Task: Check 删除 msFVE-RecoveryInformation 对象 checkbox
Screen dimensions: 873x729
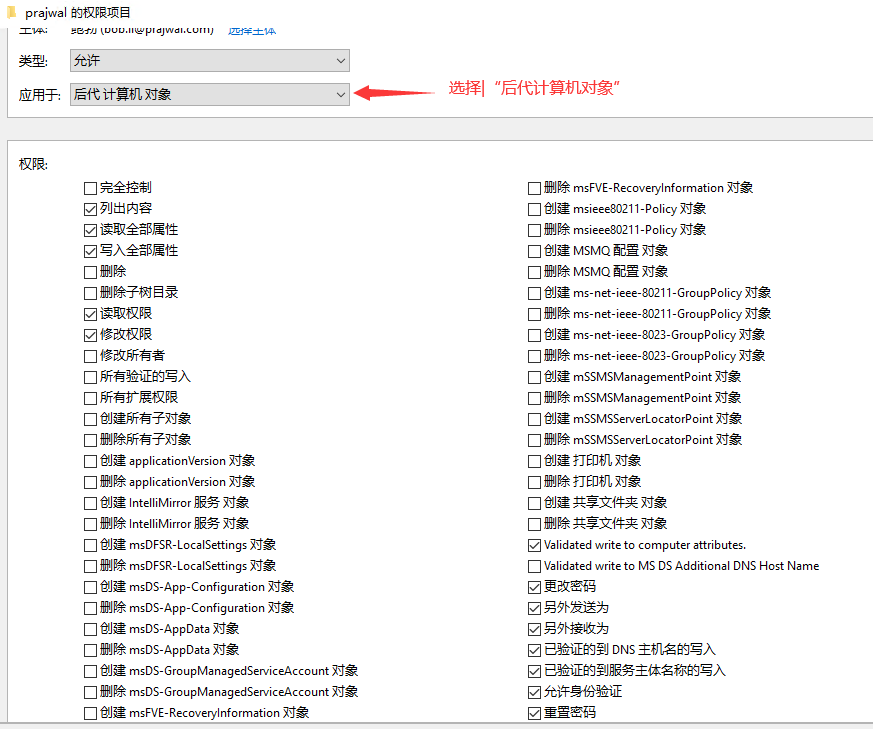Action: coord(534,188)
